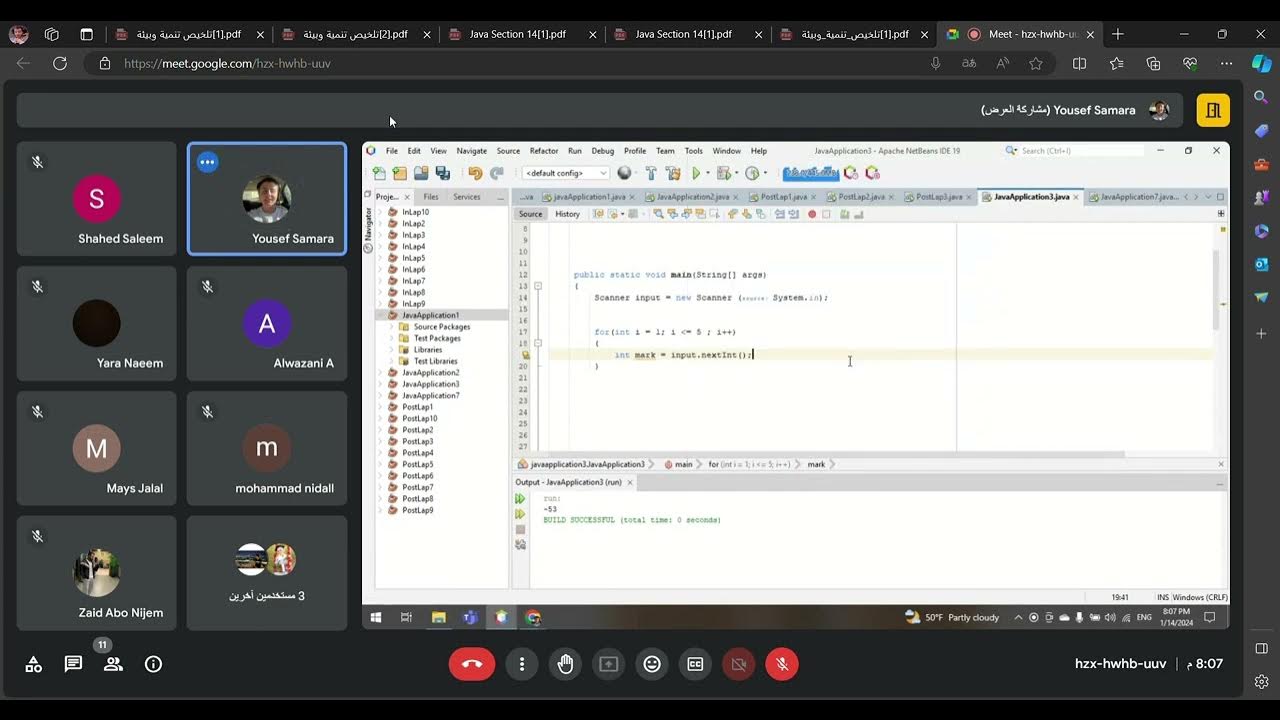Click NetBeans New File toolbar icon
Image resolution: width=1280 pixels, height=720 pixels.
(379, 173)
